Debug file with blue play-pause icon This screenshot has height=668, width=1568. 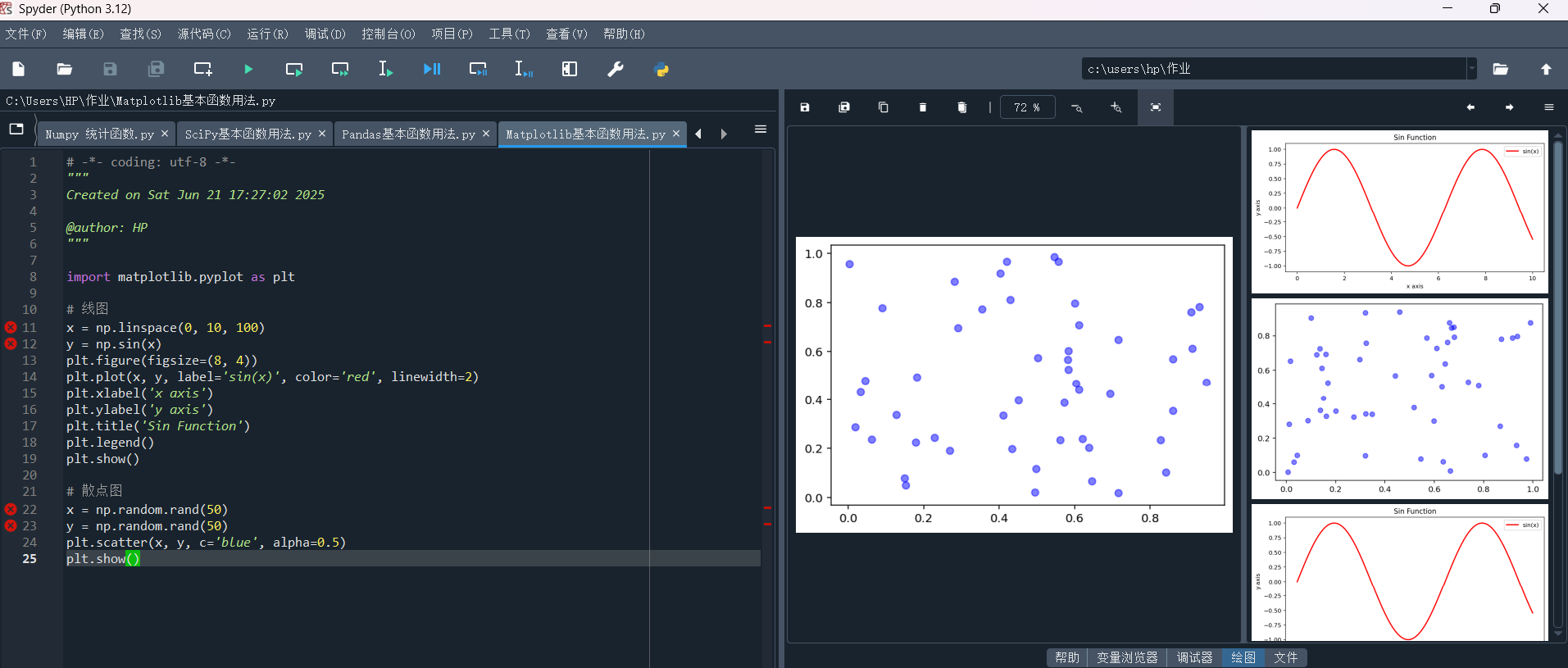pyautogui.click(x=432, y=69)
